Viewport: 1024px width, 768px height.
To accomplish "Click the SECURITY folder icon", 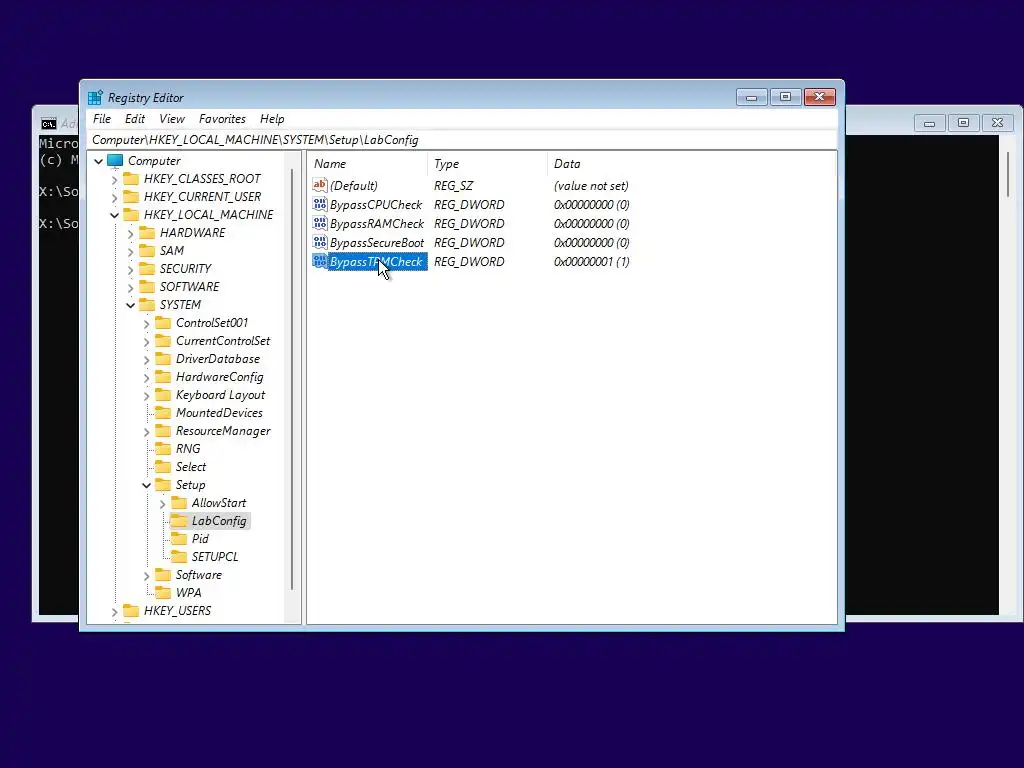I will pos(147,268).
